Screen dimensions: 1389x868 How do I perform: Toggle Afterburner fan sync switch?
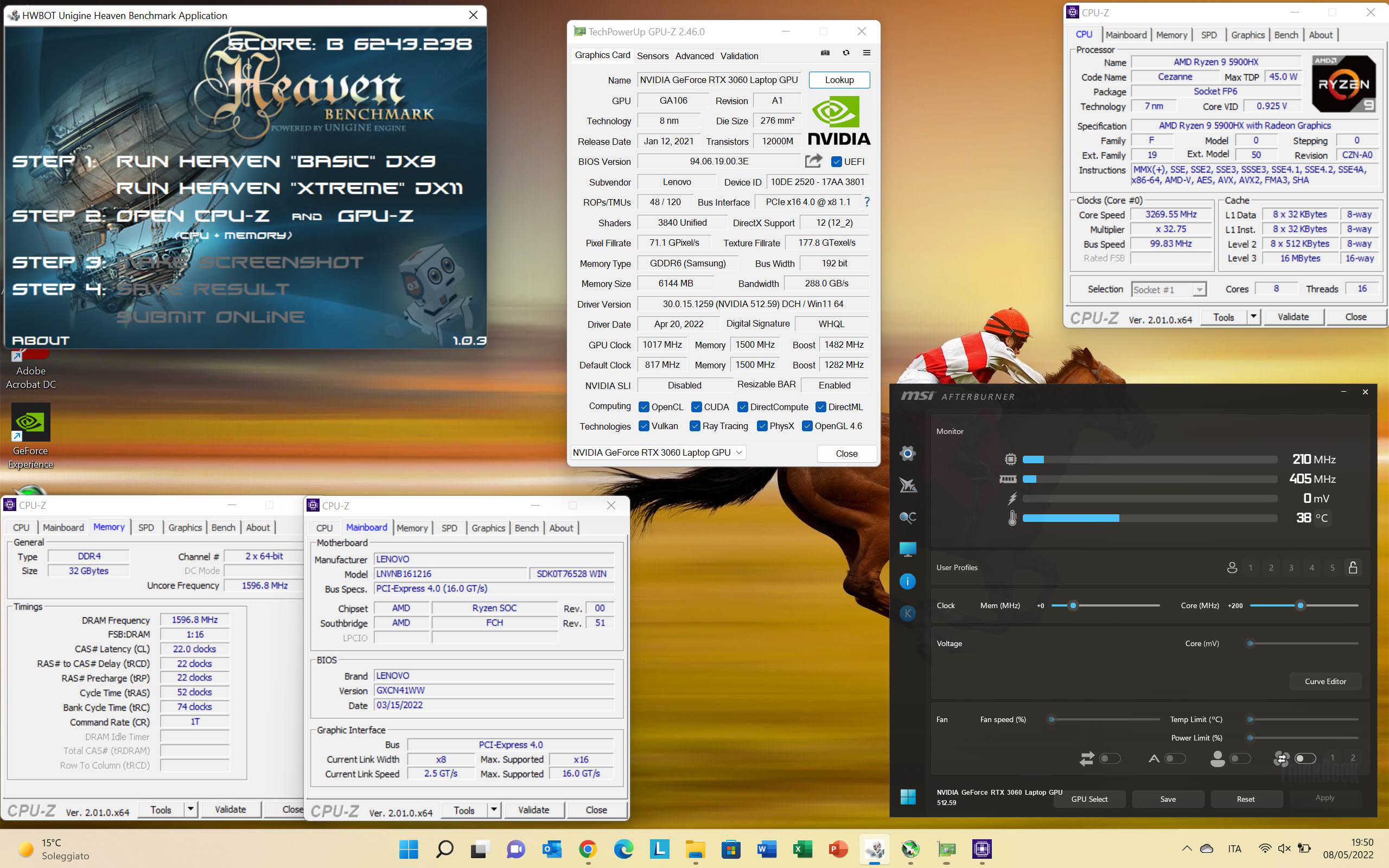pyautogui.click(x=1305, y=758)
